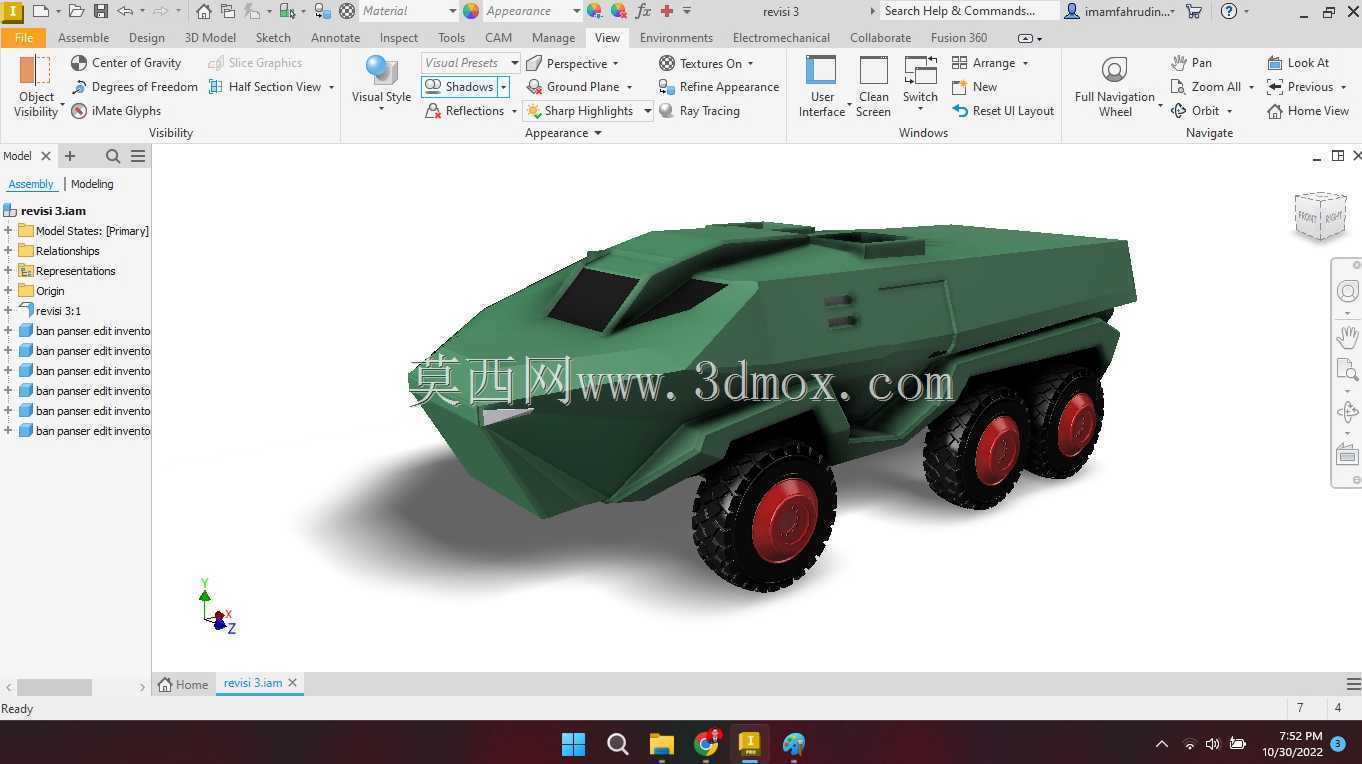Click Zoom All tool
The image size is (1362, 764).
pos(1206,87)
